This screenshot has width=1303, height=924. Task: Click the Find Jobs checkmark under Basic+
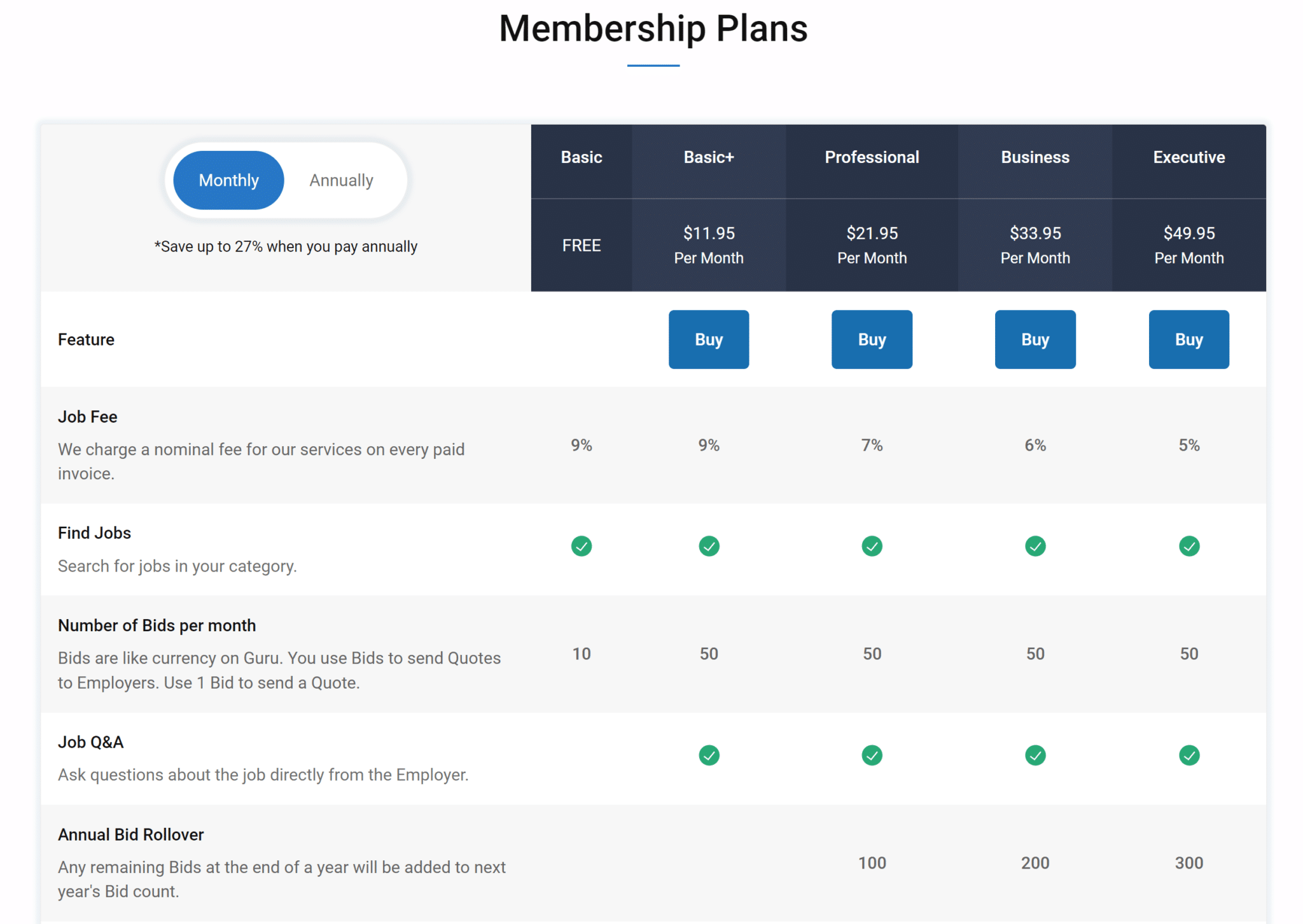pyautogui.click(x=709, y=546)
